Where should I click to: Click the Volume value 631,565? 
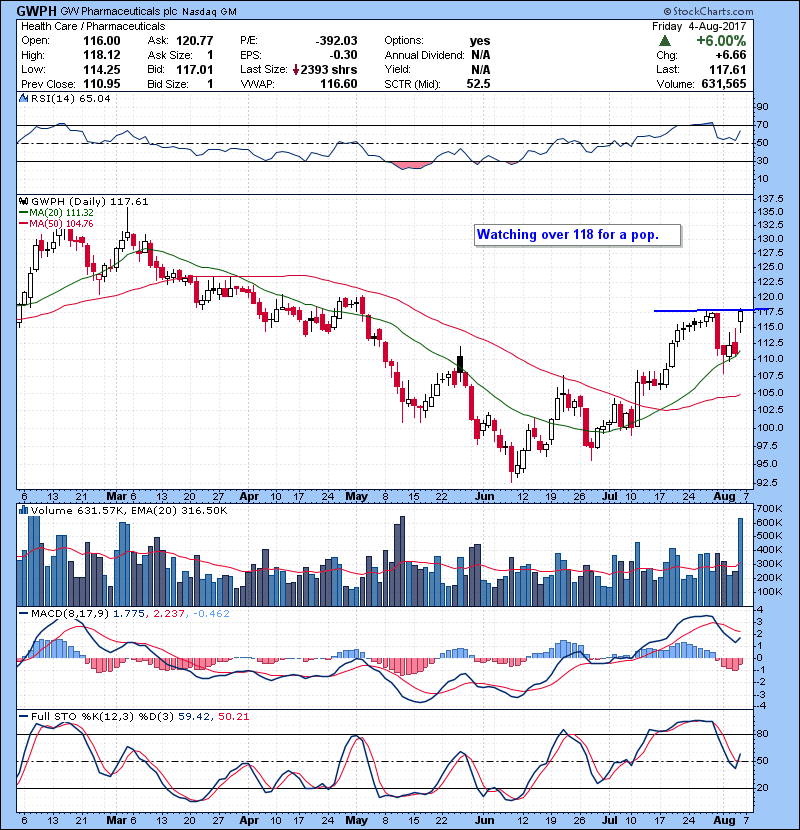724,84
